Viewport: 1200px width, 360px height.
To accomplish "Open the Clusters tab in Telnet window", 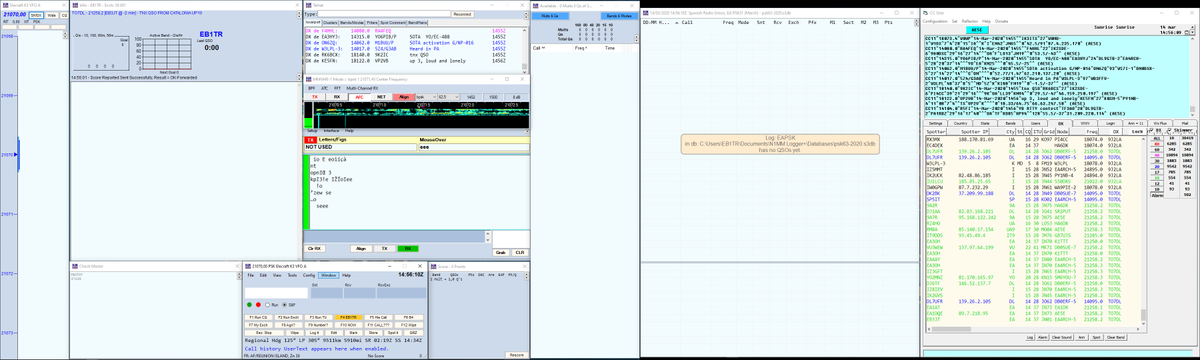I will click(330, 23).
